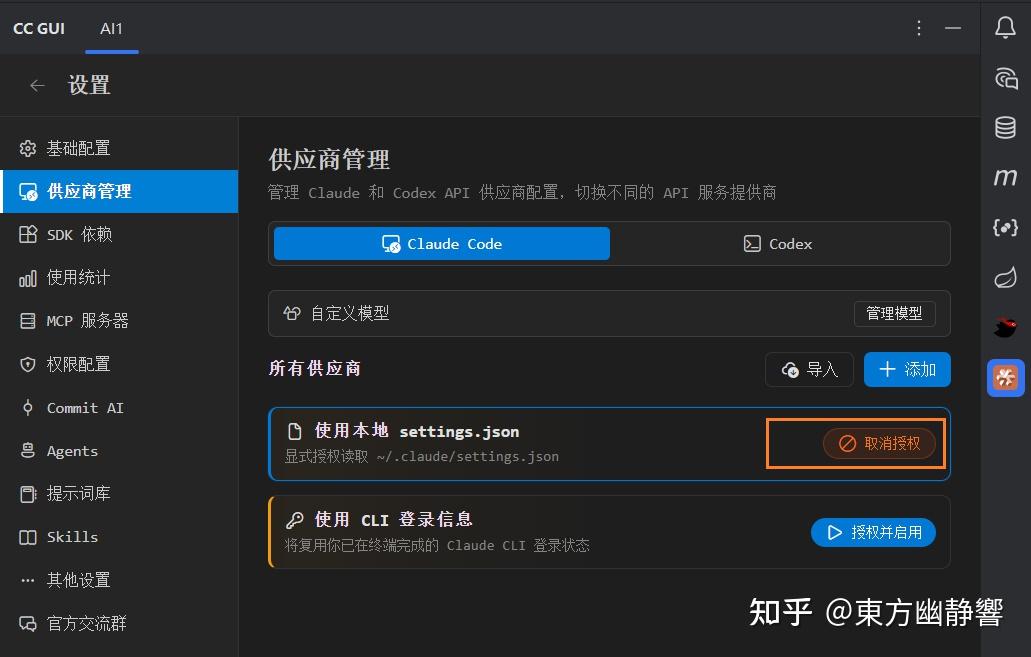Click the 导入 import button
1031x657 pixels.
(x=809, y=370)
